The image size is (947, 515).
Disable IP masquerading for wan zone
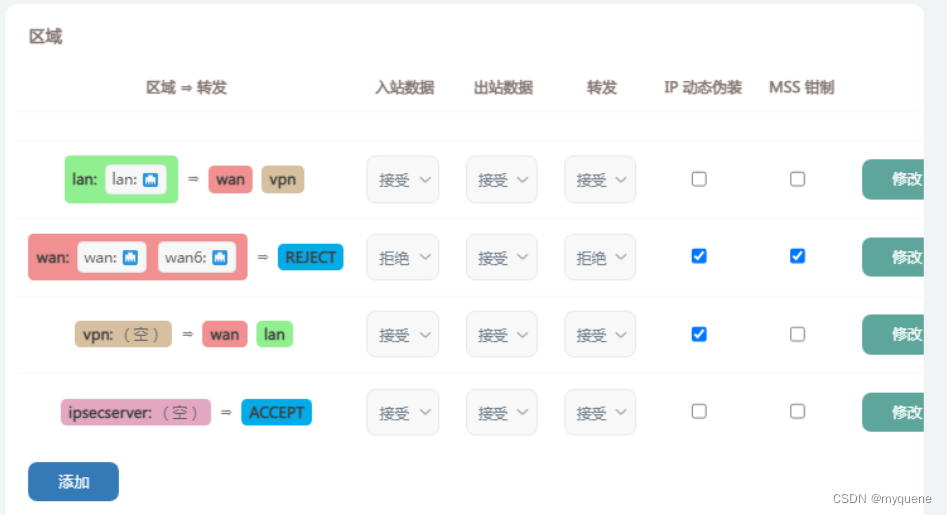(x=699, y=256)
